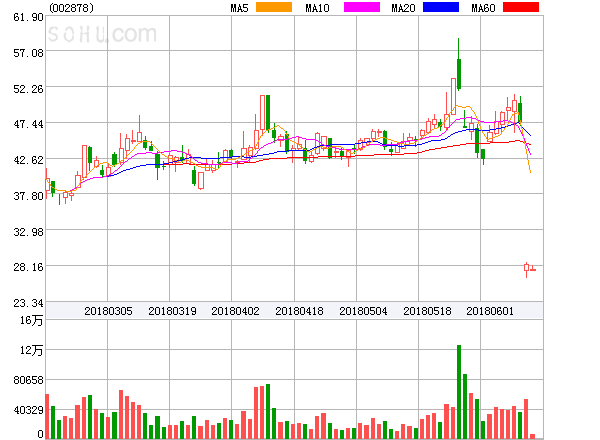
Task: Click the tallest green volume bar
Action: click(459, 392)
